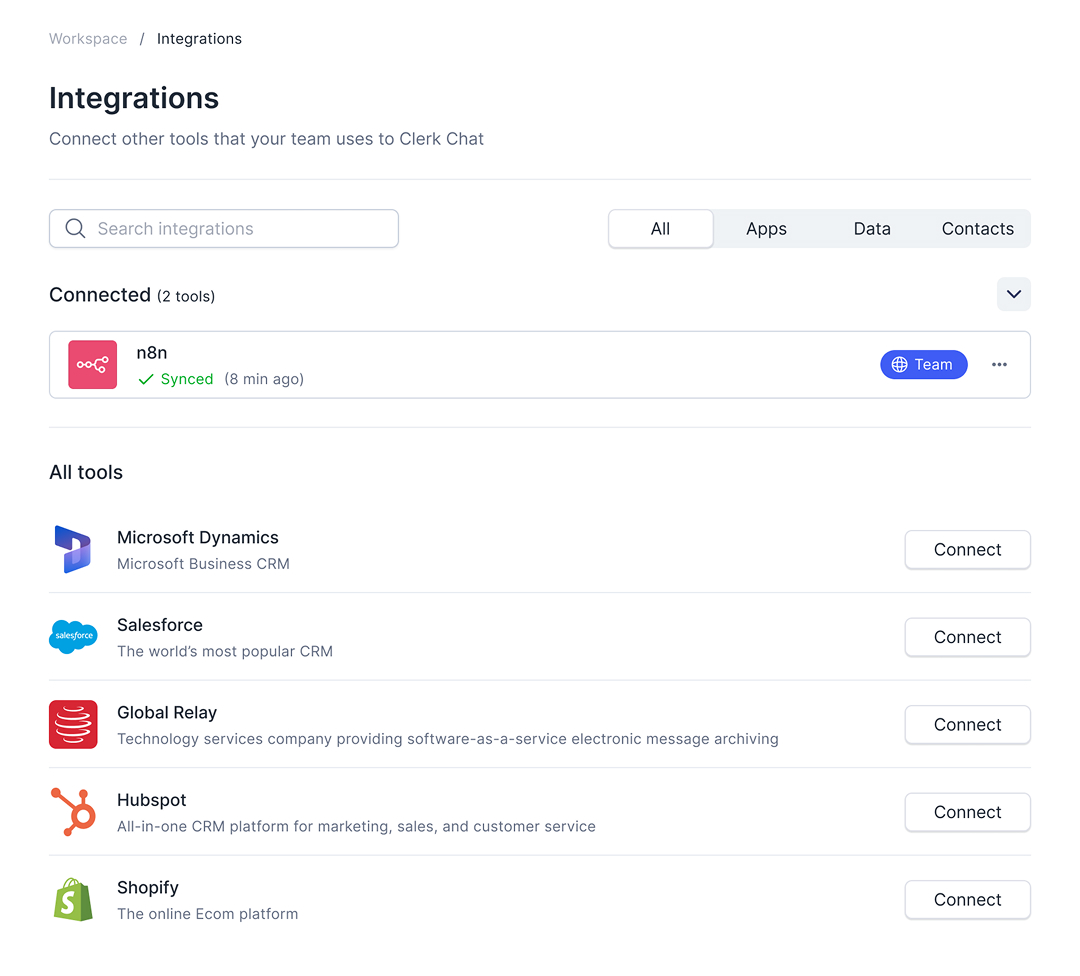Click the search magnifier icon
Viewport: 1080px width, 976px height.
click(x=75, y=228)
